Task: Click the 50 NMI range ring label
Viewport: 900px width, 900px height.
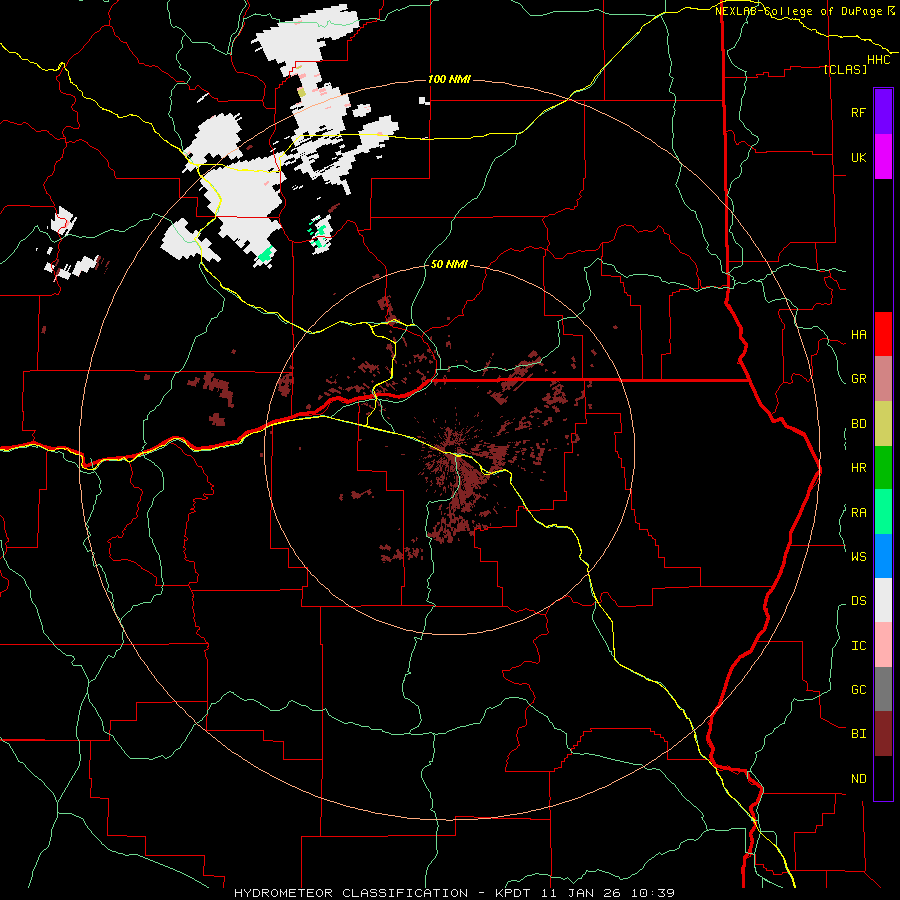Action: pos(449,265)
